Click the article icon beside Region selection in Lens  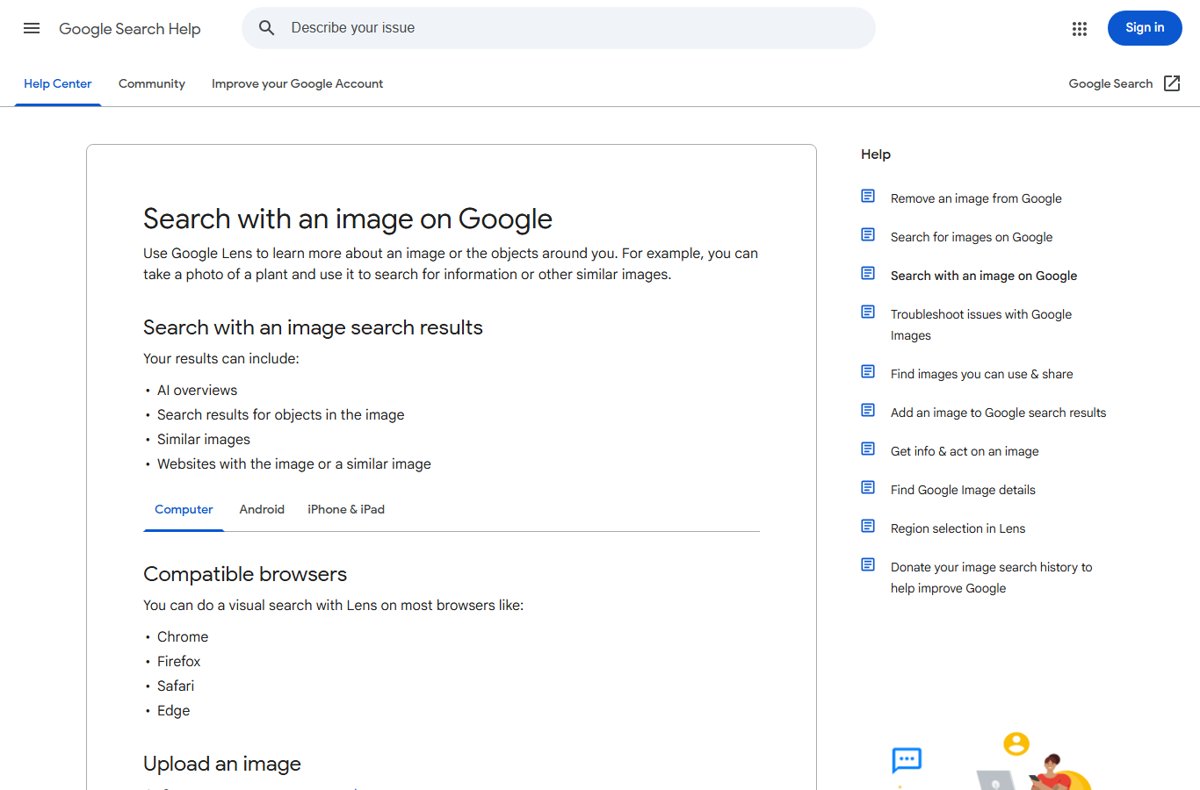[868, 526]
